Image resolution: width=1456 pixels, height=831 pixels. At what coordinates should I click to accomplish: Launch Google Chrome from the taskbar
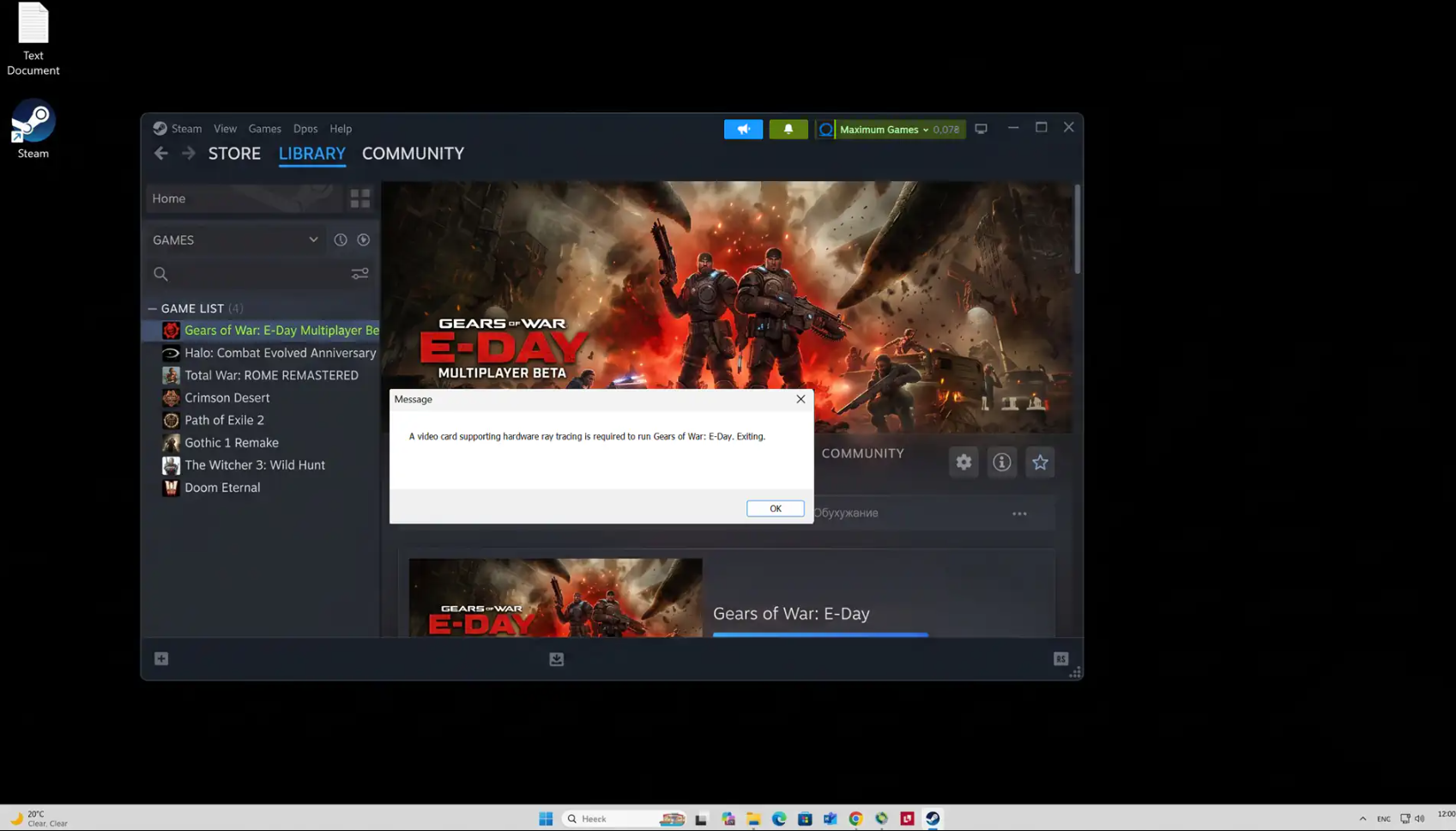(x=855, y=819)
